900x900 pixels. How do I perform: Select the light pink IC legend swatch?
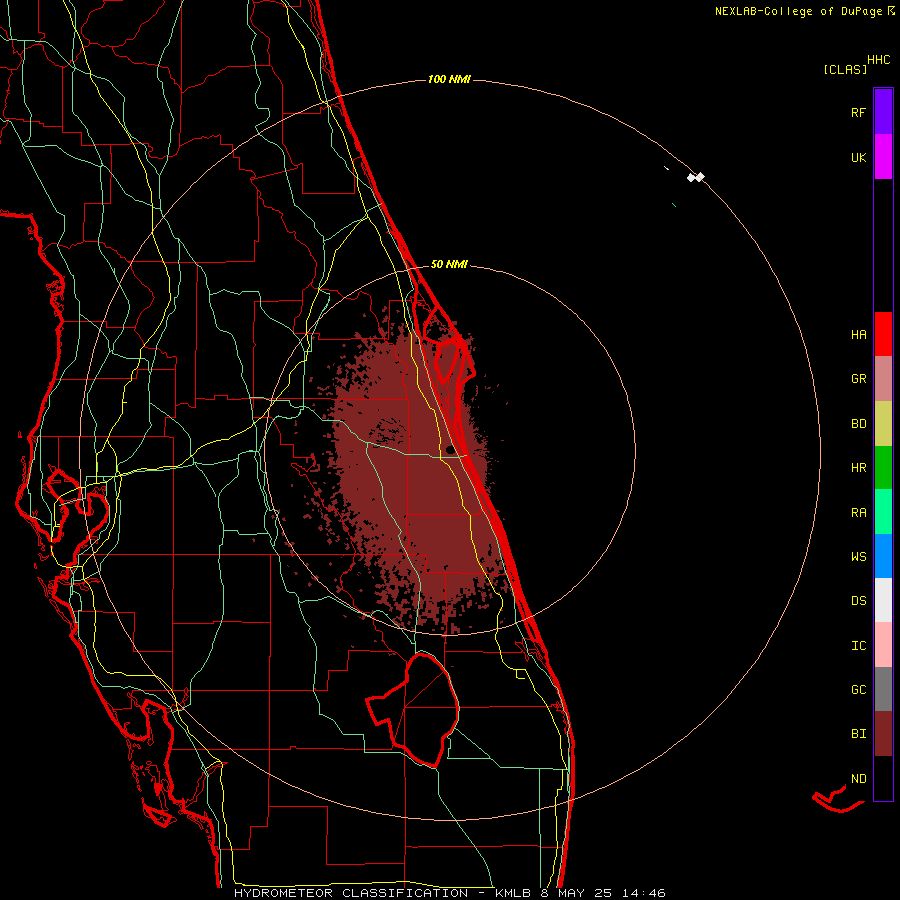point(883,645)
